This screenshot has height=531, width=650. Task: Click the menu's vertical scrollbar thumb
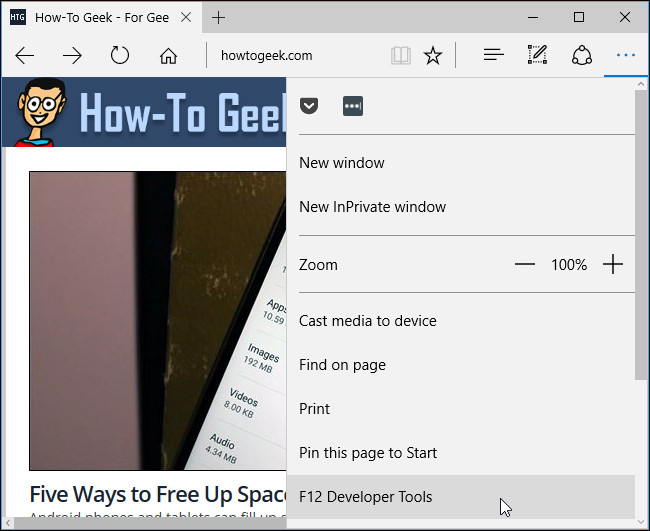tap(641, 234)
